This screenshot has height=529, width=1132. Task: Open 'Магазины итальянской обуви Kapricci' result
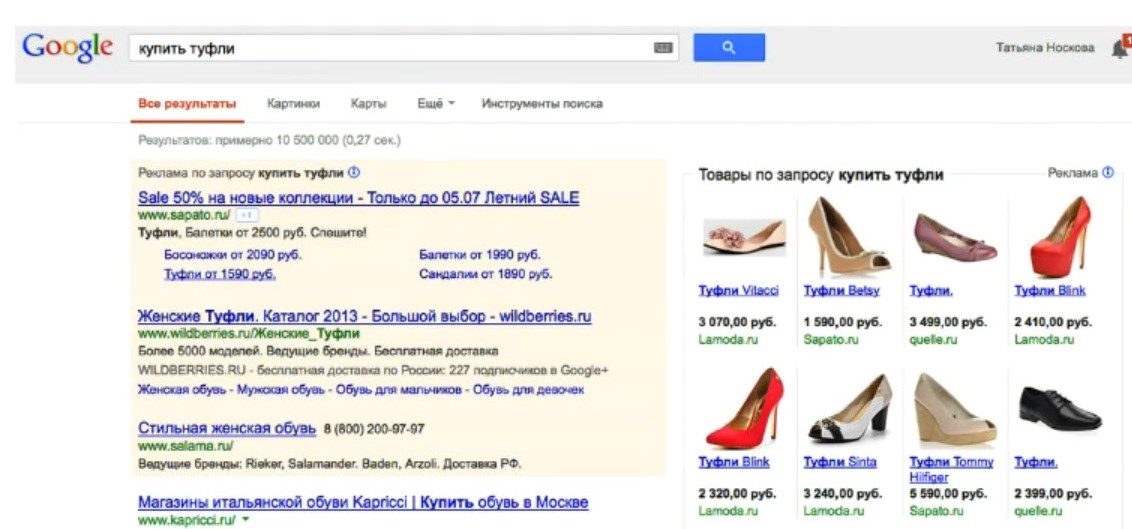pos(363,502)
